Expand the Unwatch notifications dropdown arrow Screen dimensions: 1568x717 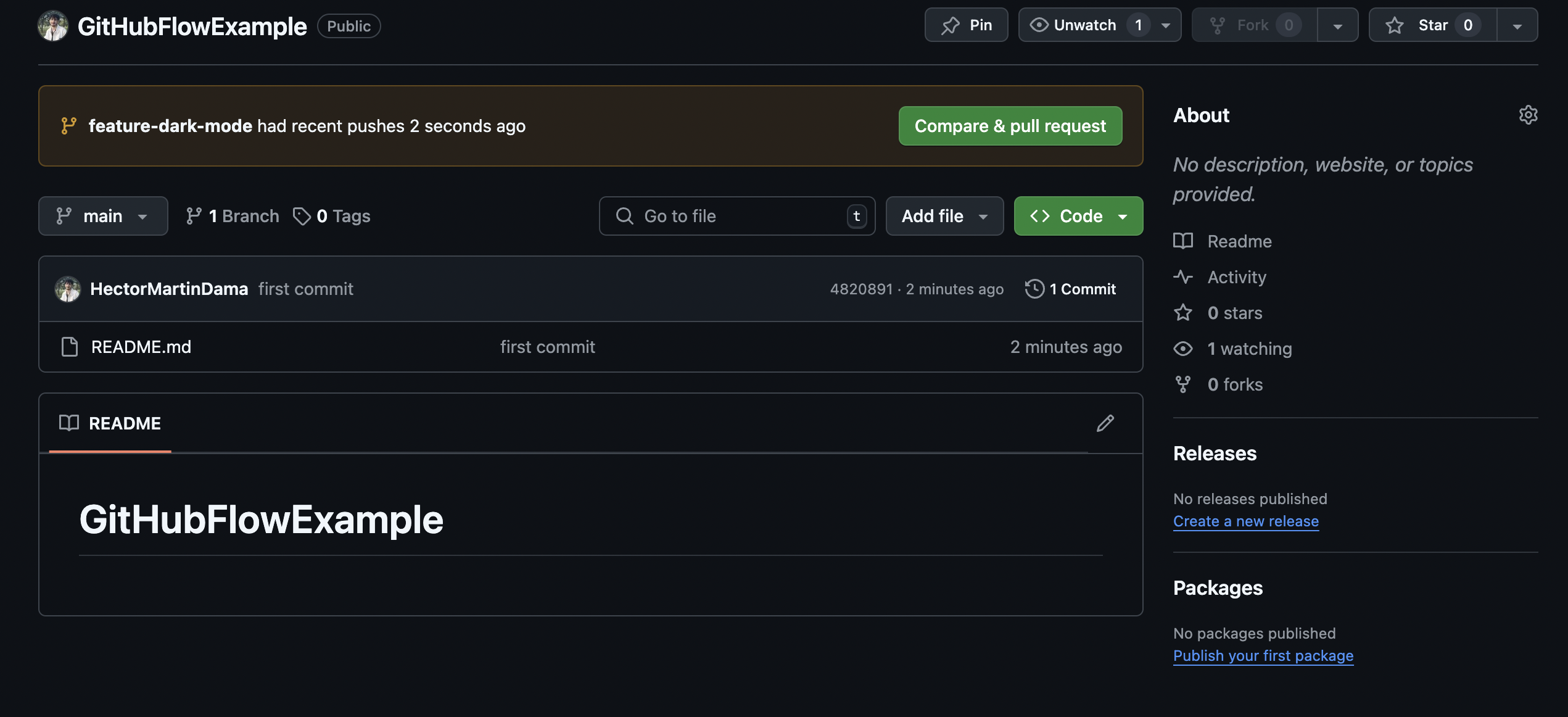coord(1166,25)
